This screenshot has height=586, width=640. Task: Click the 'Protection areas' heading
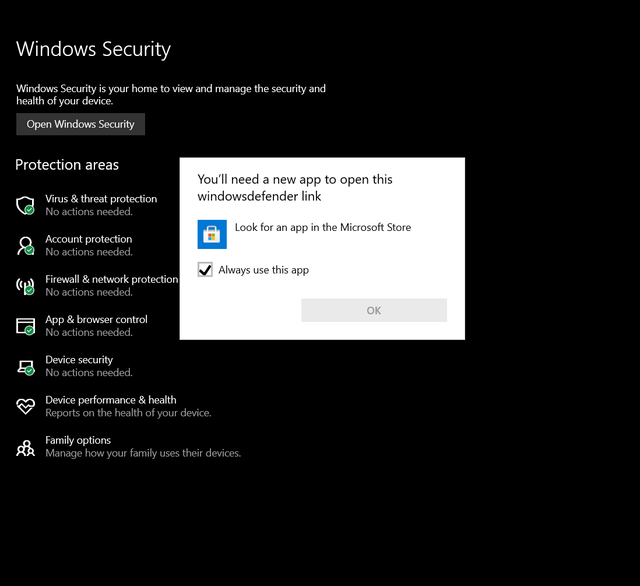(67, 164)
